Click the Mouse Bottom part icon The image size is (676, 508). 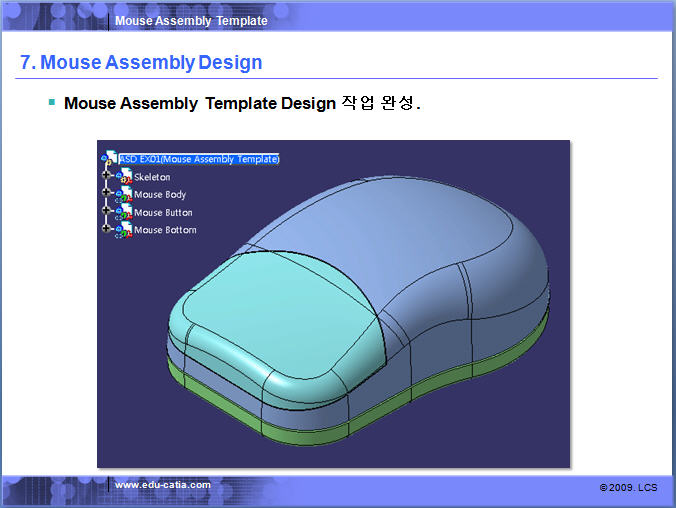tap(124, 230)
